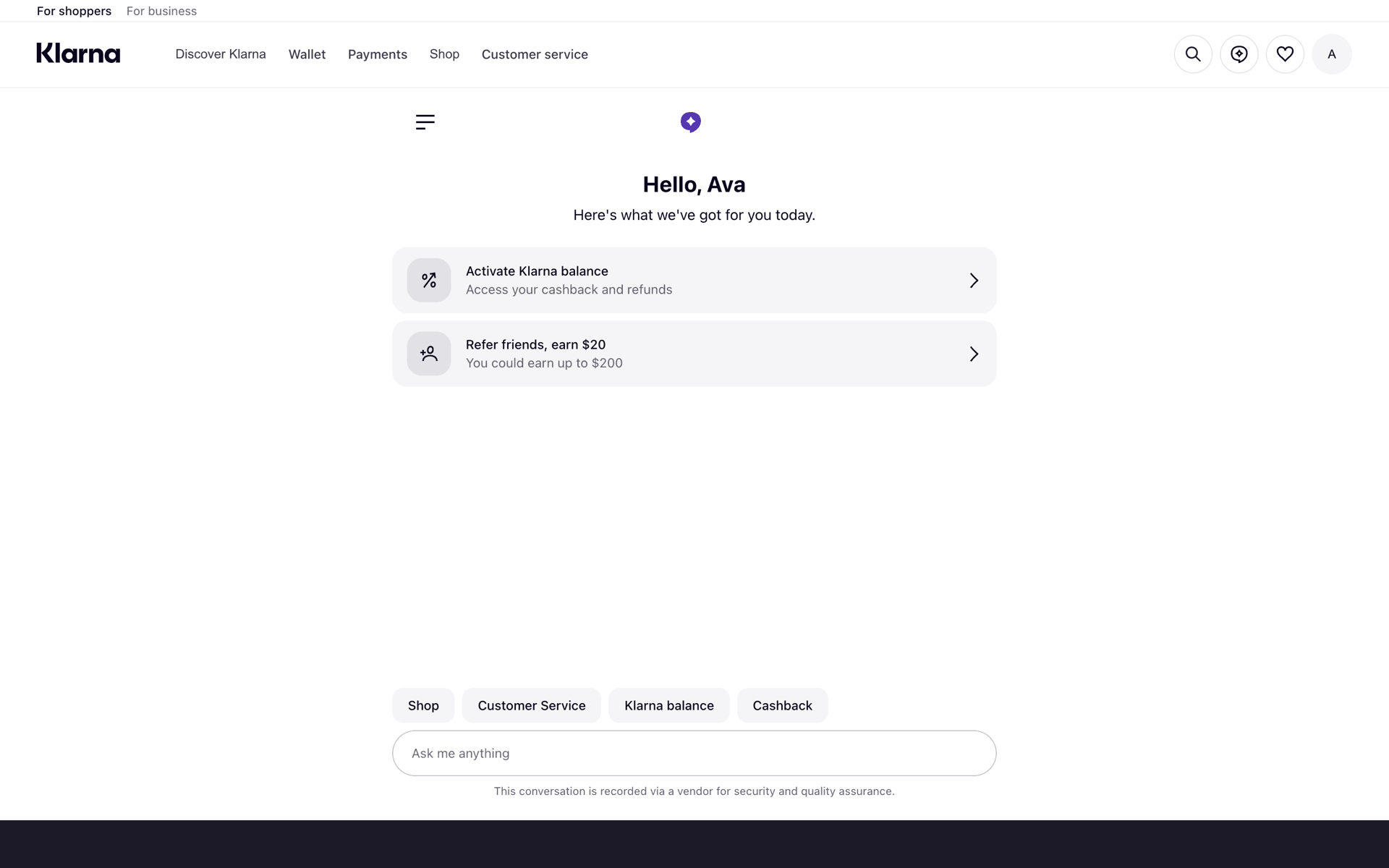The height and width of the screenshot is (868, 1389).
Task: Open the AI assistant chat icon in header
Action: (1239, 54)
